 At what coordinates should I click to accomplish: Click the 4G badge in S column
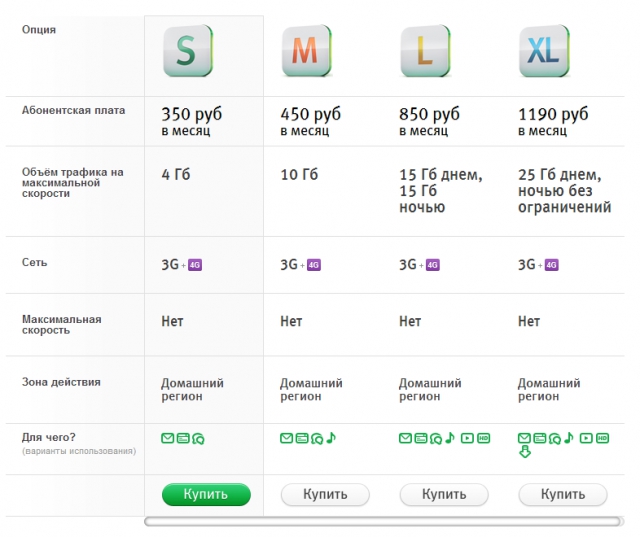click(195, 265)
